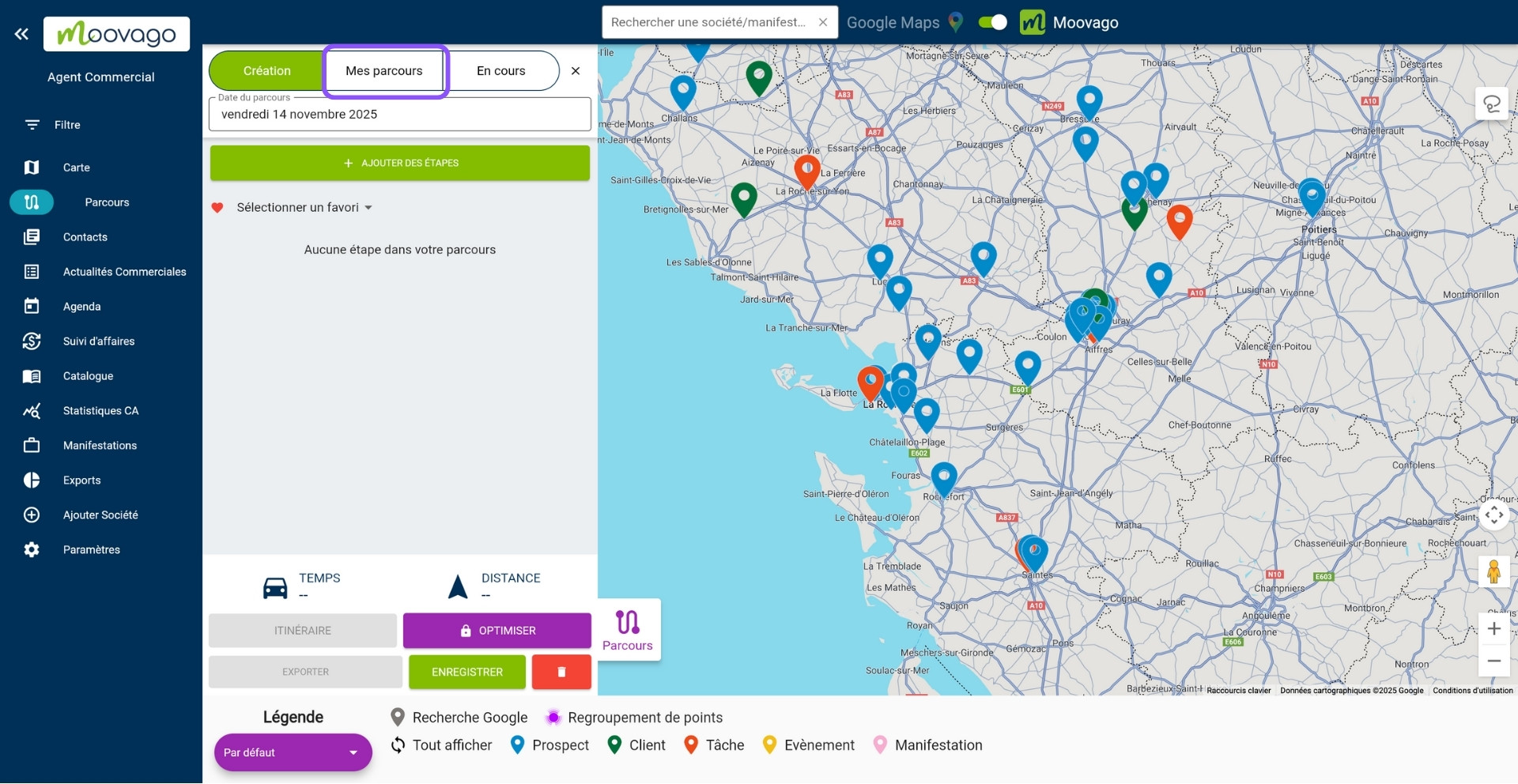Image resolution: width=1518 pixels, height=784 pixels.
Task: Open the Manifestations section
Action: click(x=100, y=445)
